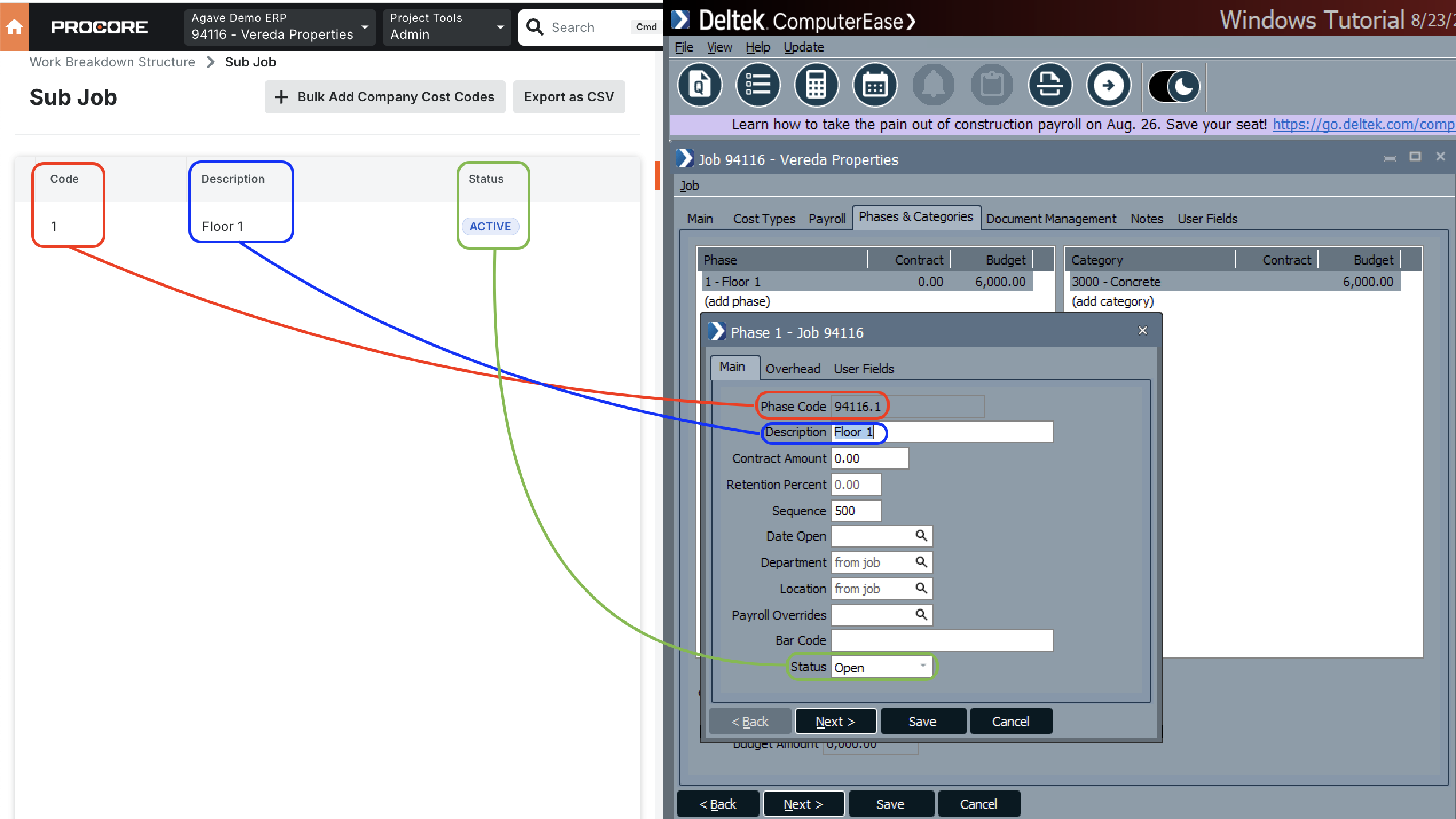This screenshot has width=1456, height=819.
Task: Select the Main tab in Phase dialog
Action: pyautogui.click(x=734, y=367)
